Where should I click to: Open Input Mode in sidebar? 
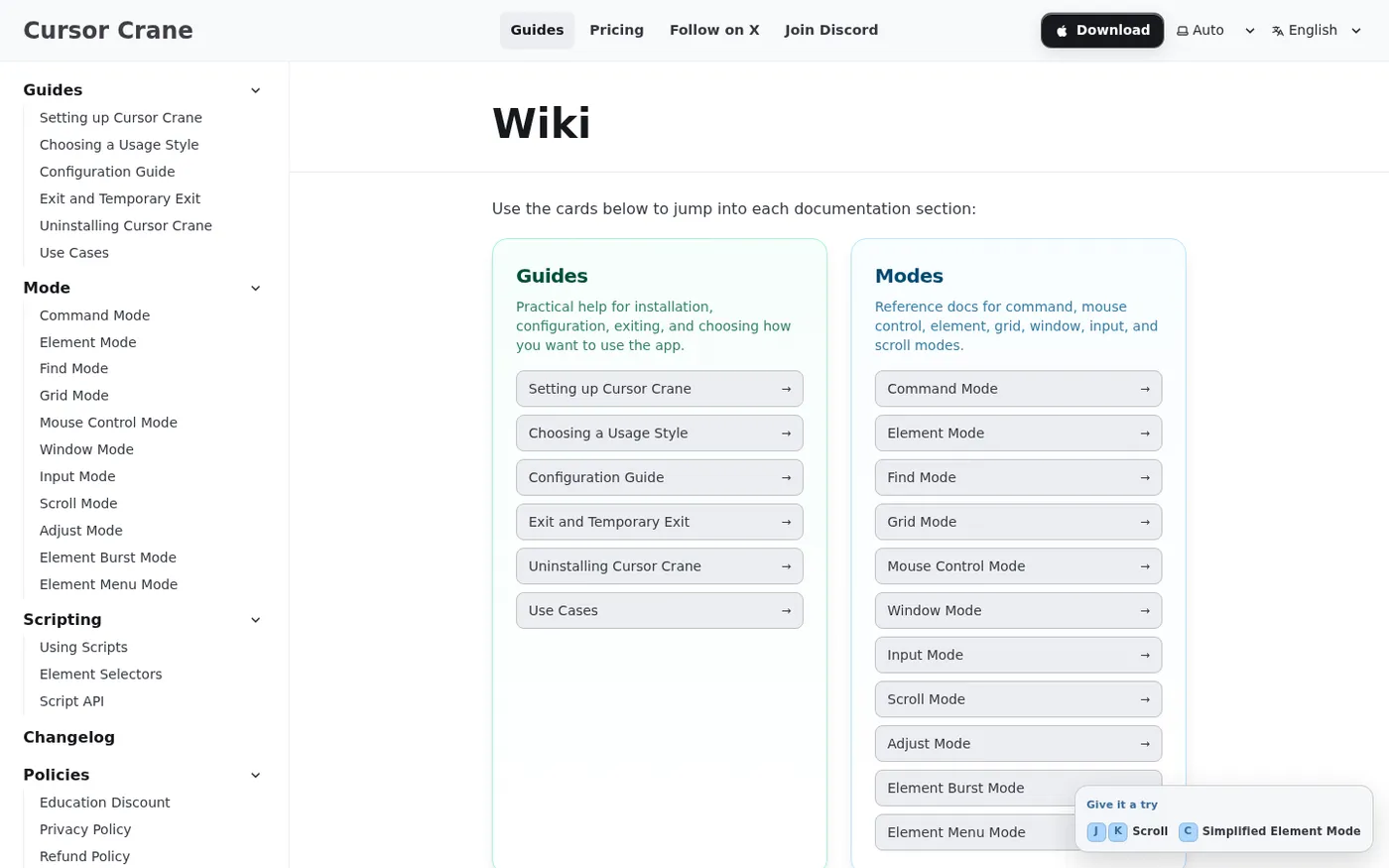pos(77,476)
